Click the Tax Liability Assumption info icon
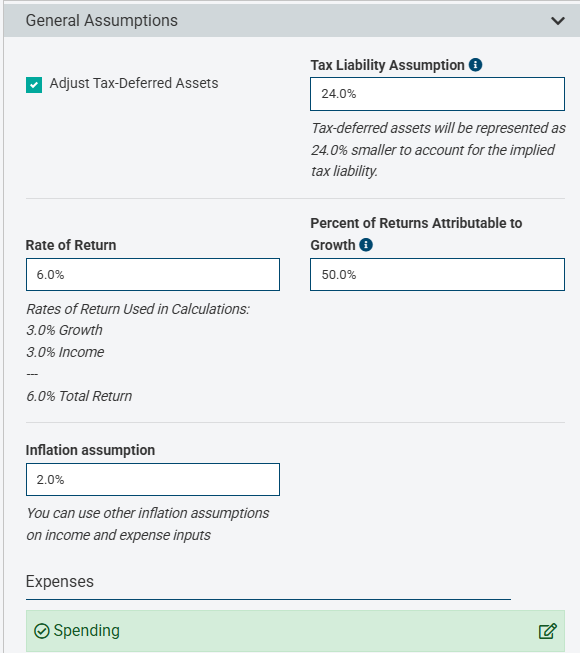 click(x=475, y=65)
